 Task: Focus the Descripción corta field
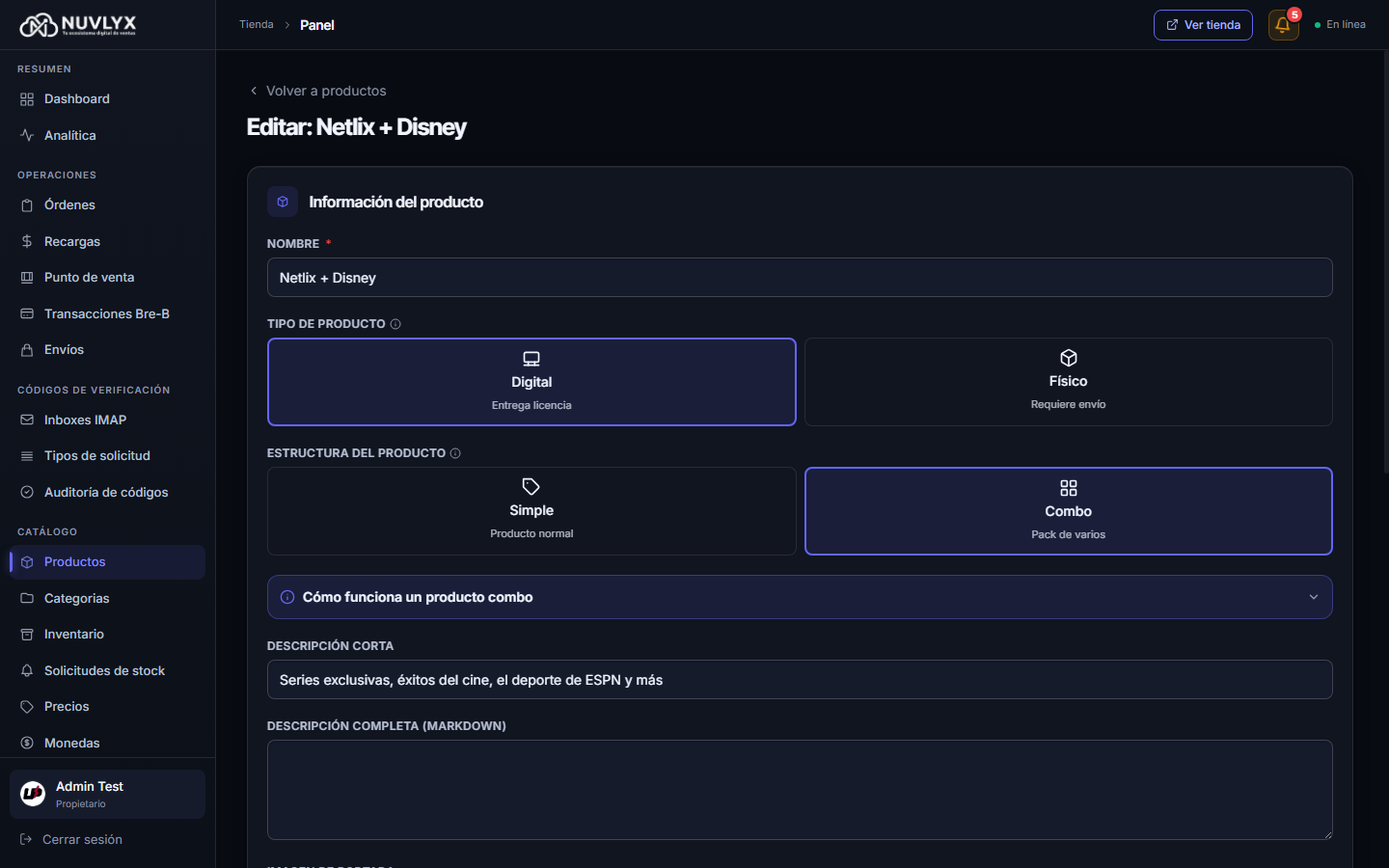point(800,680)
